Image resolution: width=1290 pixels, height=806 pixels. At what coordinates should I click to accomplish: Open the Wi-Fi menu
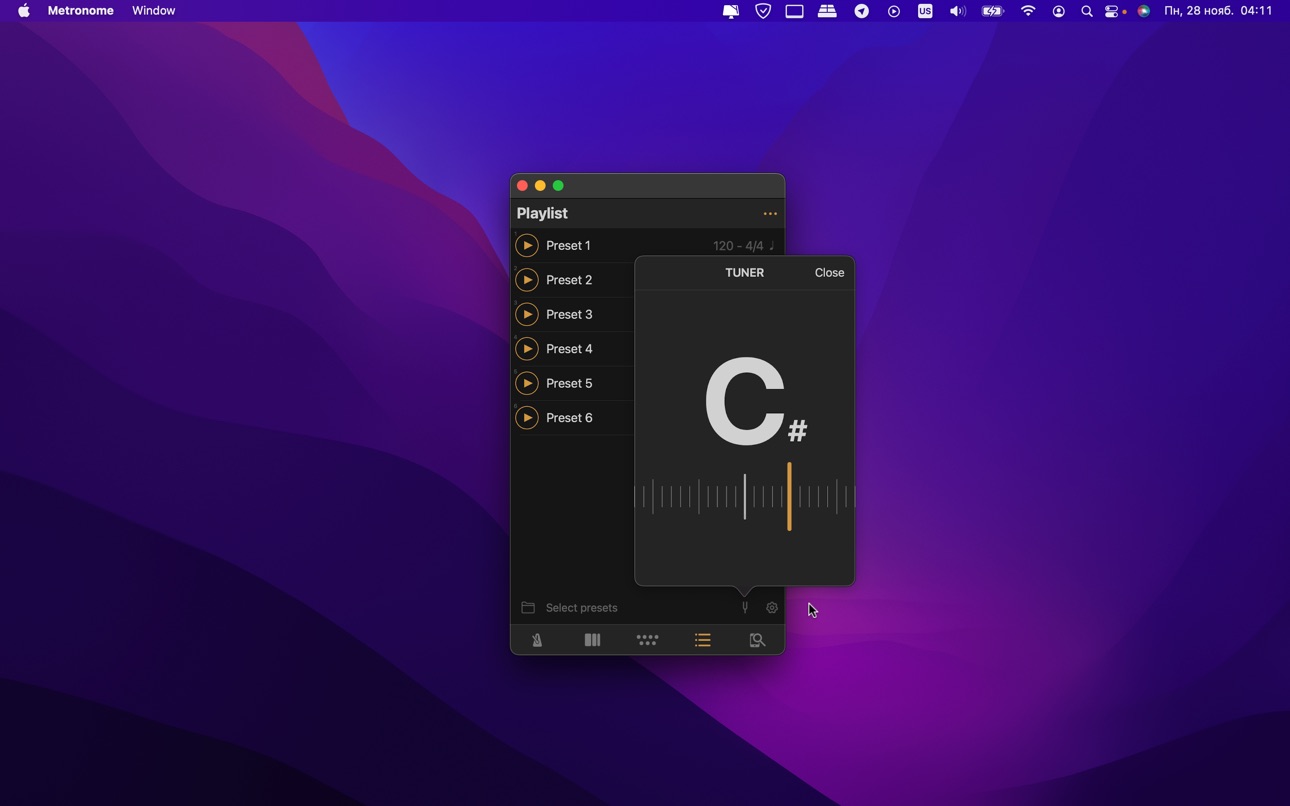tap(1028, 11)
